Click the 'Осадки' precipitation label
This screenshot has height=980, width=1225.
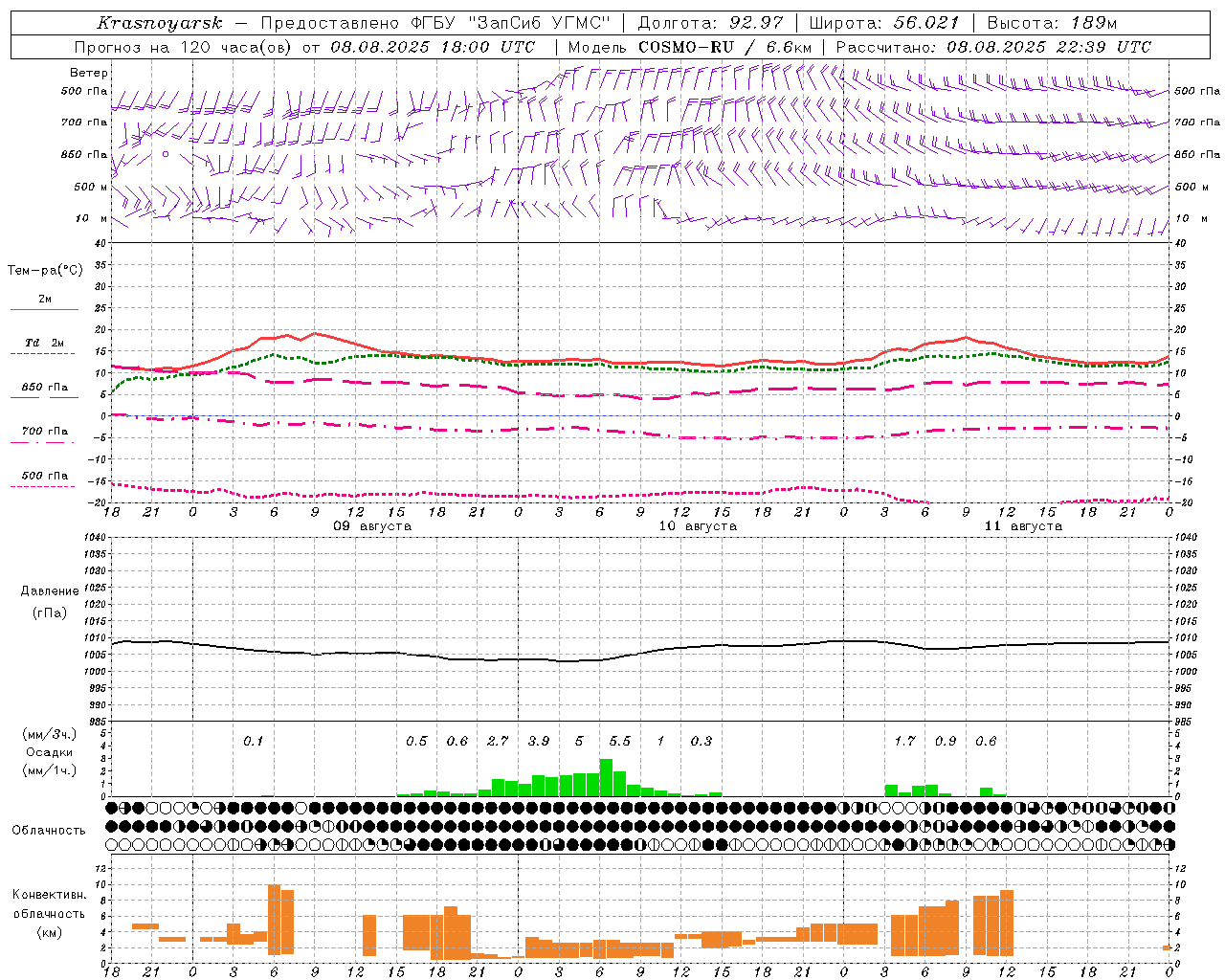tap(49, 752)
